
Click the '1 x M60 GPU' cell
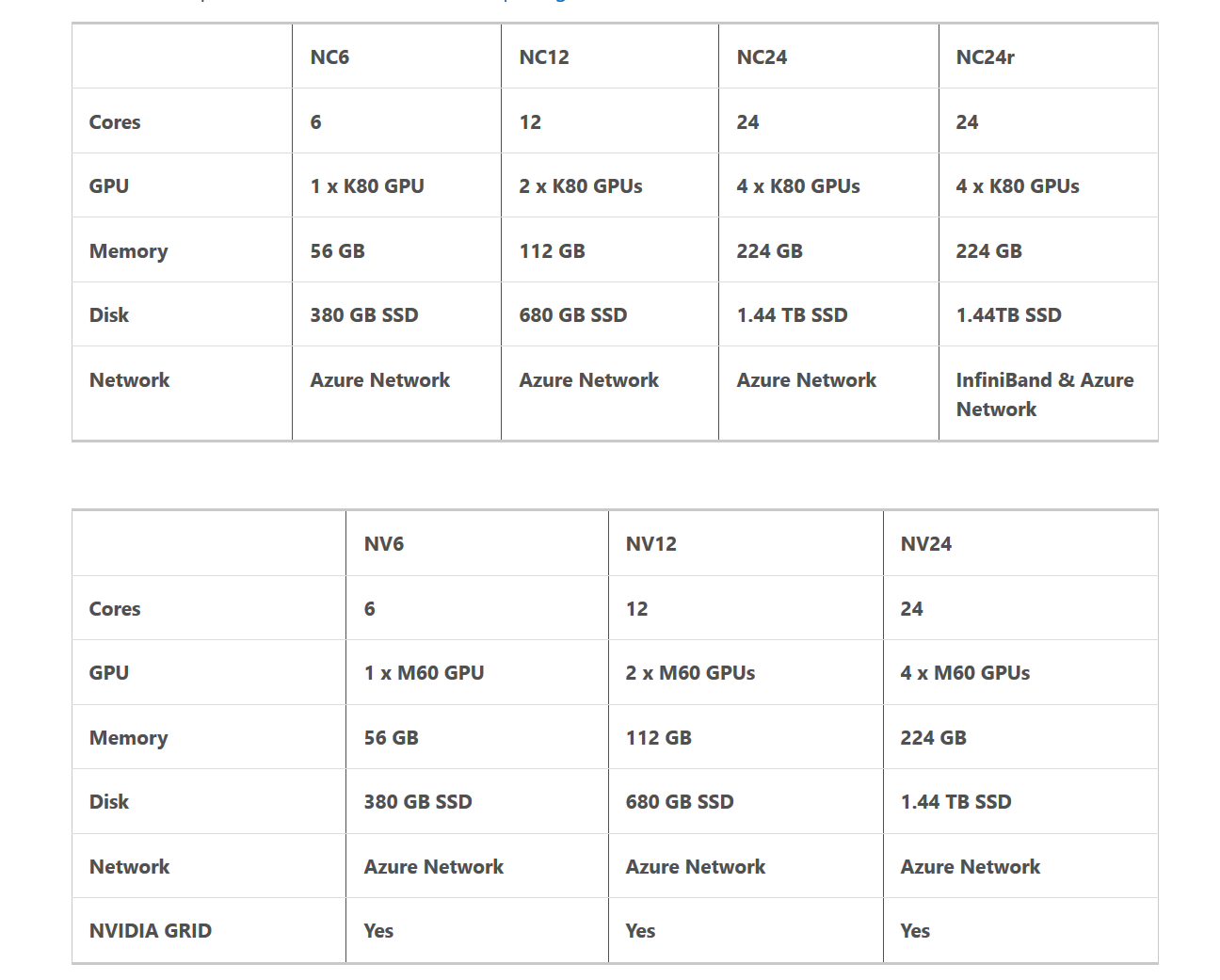(x=477, y=672)
